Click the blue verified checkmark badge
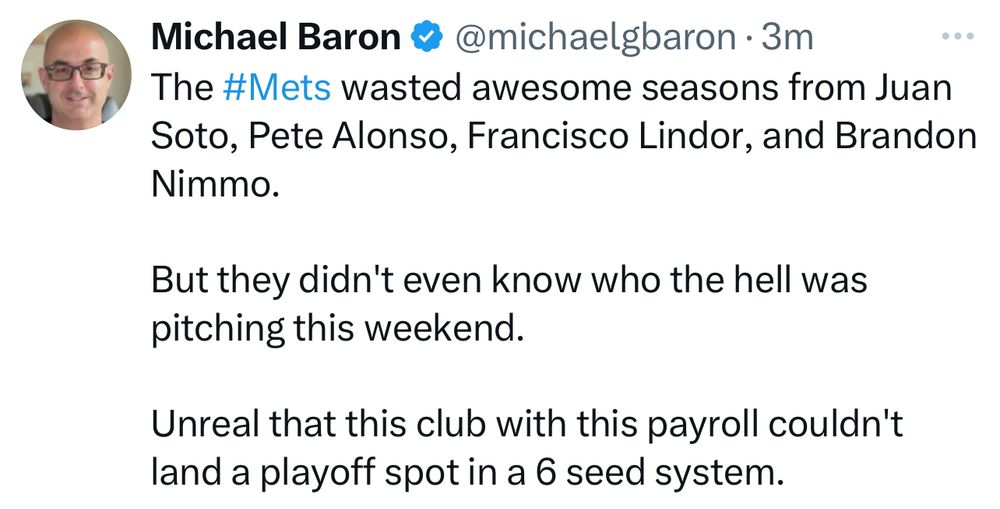Screen dimensions: 1000x509 pos(428,38)
